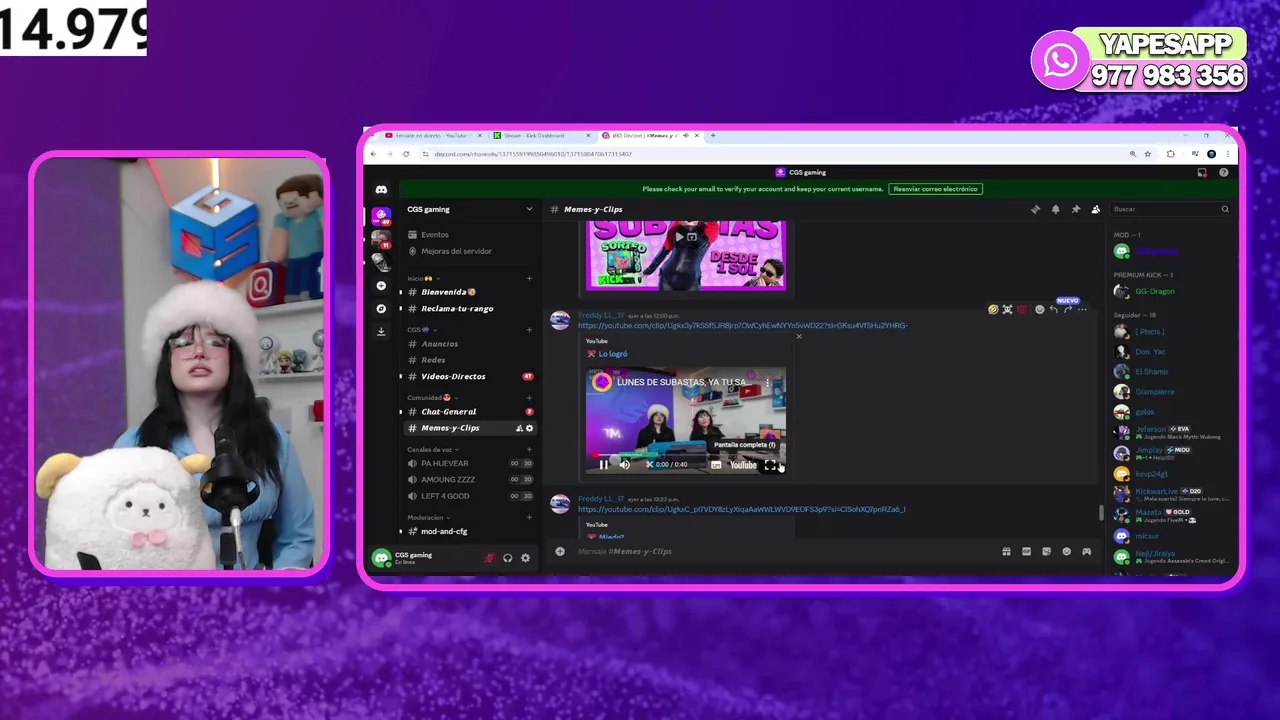Viewport: 1280px width, 720px height.
Task: Open the explore servers compass icon
Action: [381, 309]
